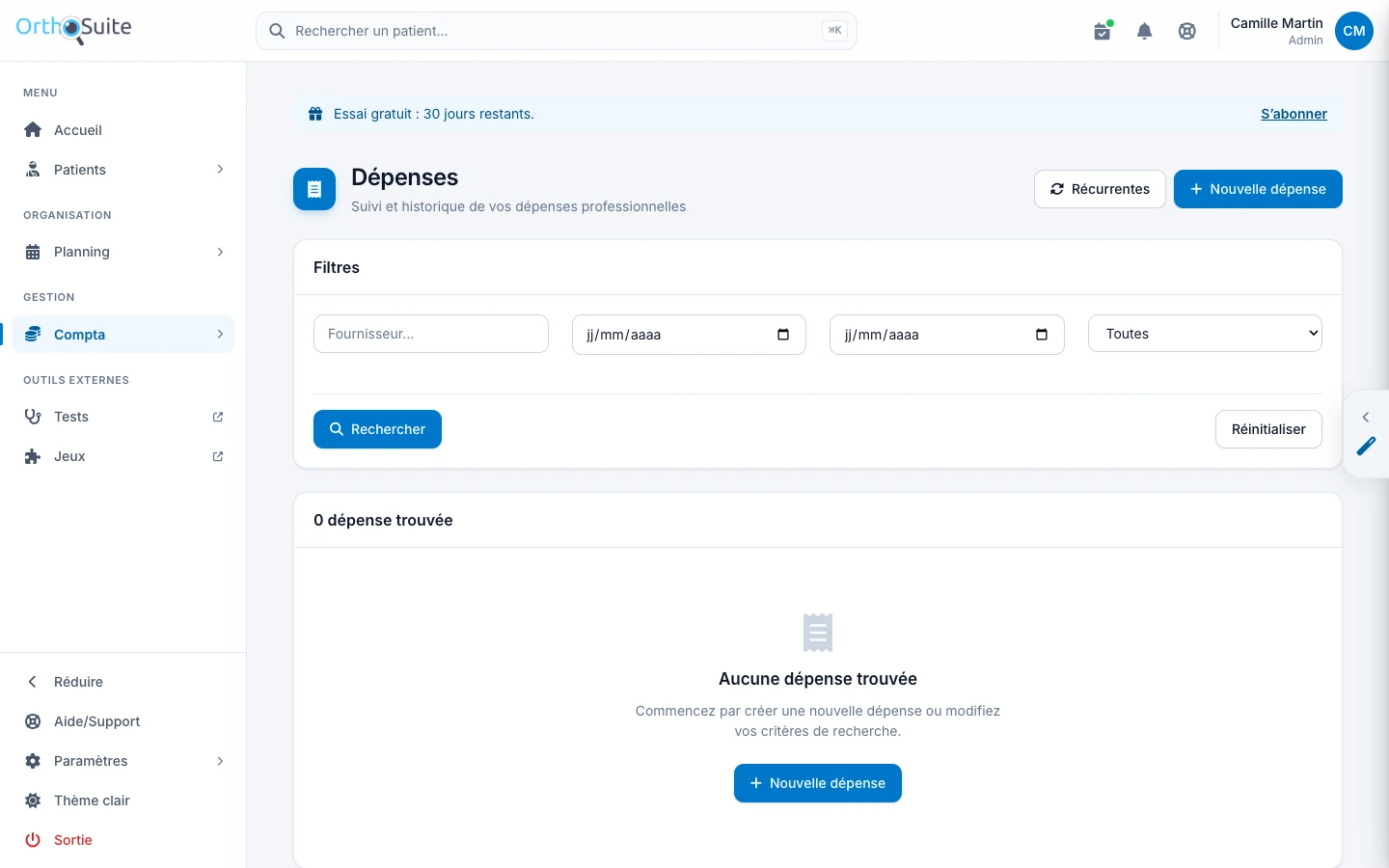The height and width of the screenshot is (868, 1389).
Task: Open the Toutes category dropdown
Action: point(1205,334)
